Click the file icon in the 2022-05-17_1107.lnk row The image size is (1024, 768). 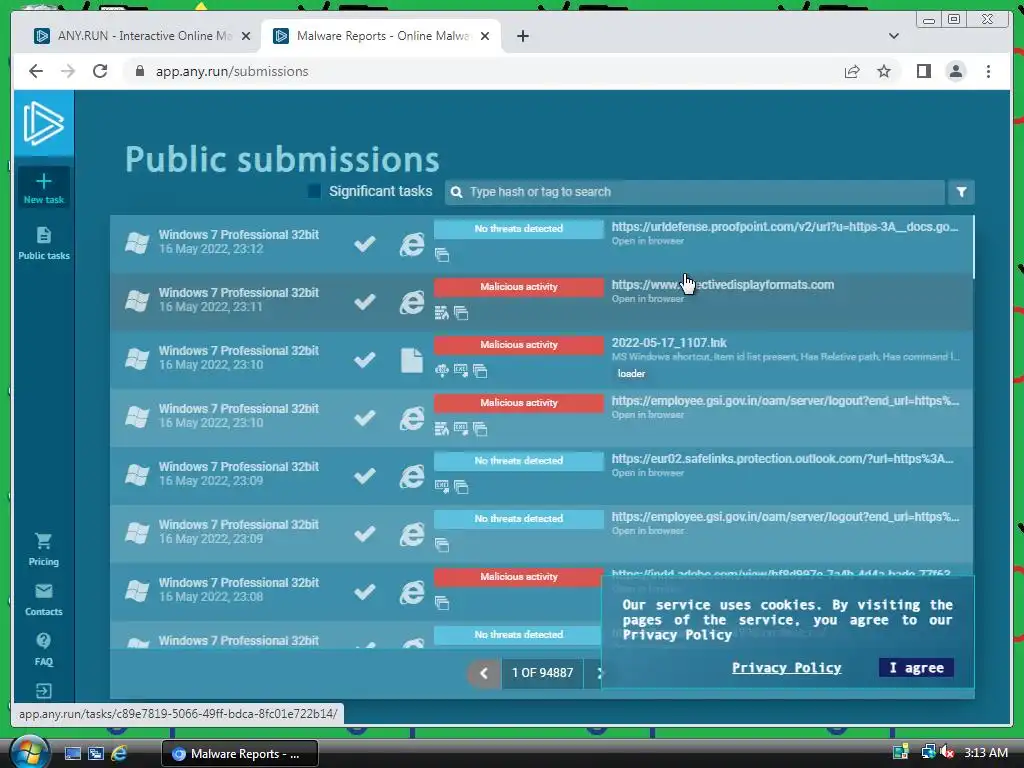click(x=412, y=360)
